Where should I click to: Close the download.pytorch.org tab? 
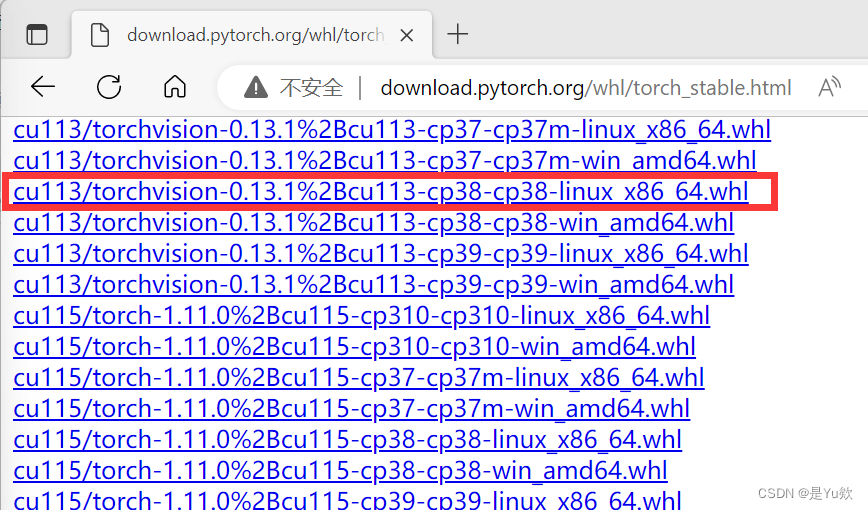point(407,35)
